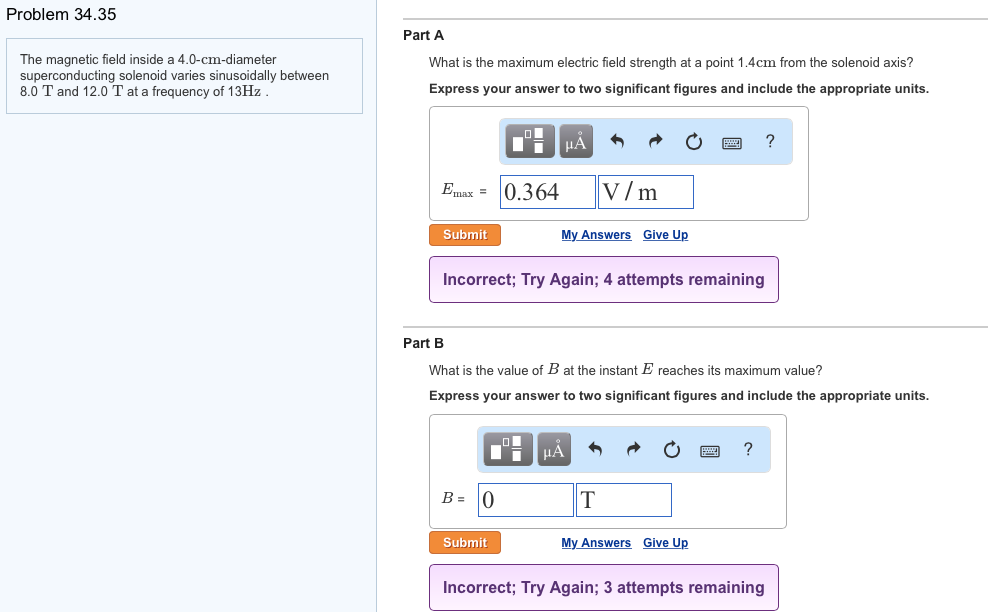The width and height of the screenshot is (988, 612).
Task: Open My Answers link for Part A
Action: click(596, 234)
